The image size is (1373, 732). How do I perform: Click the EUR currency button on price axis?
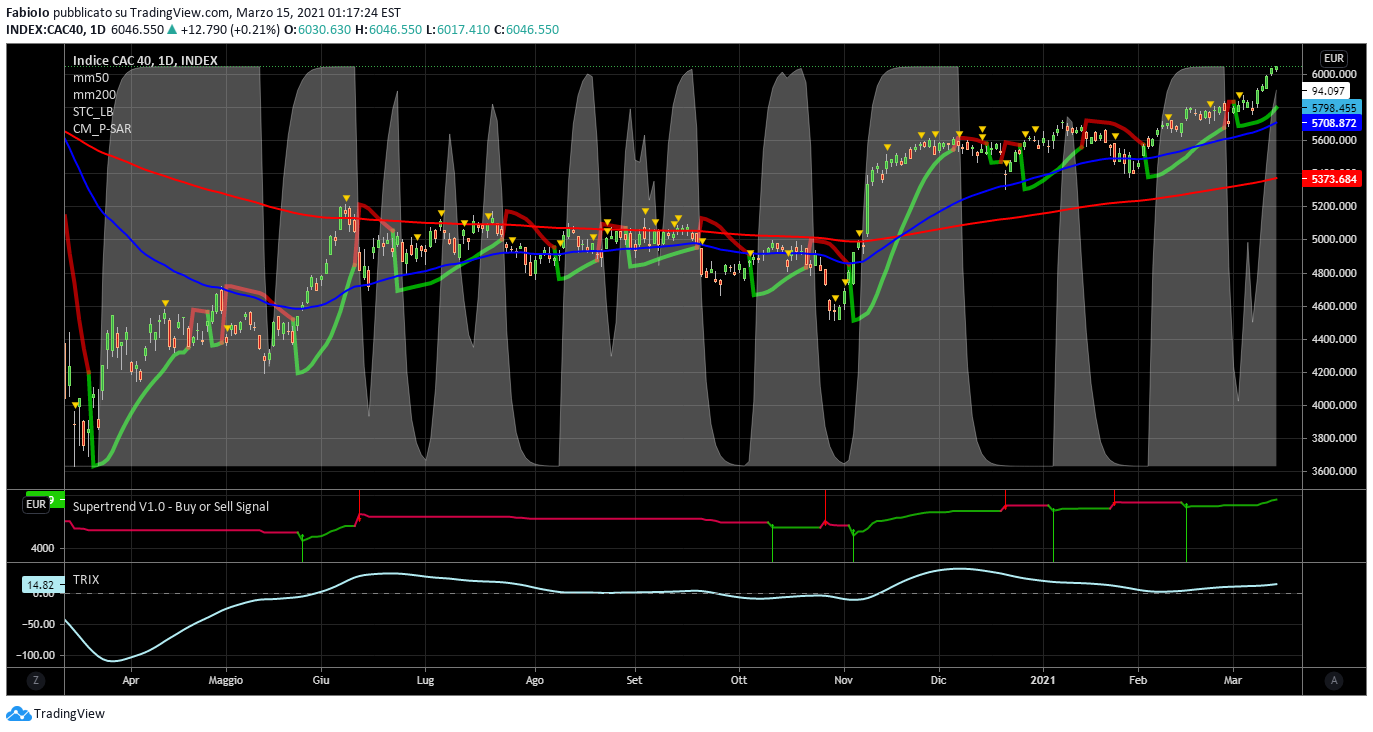pos(1333,58)
